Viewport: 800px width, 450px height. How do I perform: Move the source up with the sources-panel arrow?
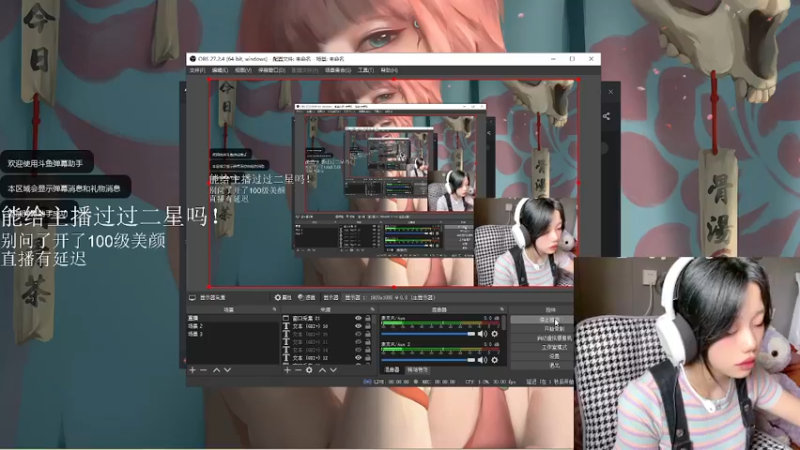tap(322, 370)
